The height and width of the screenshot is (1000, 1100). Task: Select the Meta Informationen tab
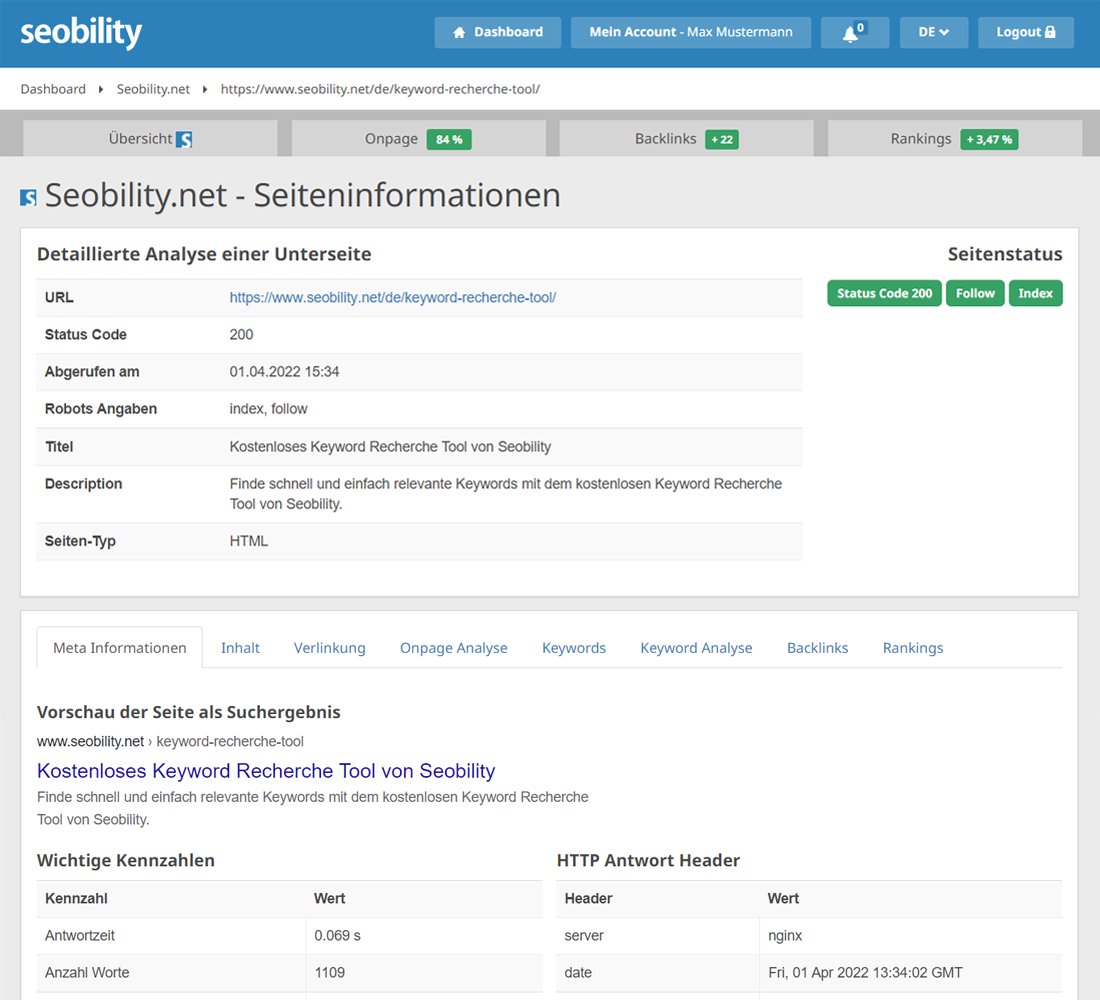click(x=120, y=648)
